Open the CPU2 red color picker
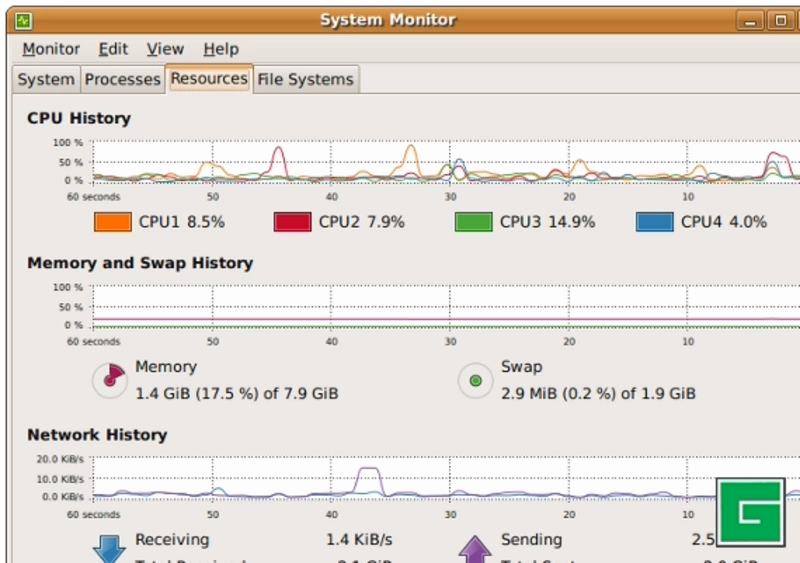The image size is (800, 563). click(293, 221)
